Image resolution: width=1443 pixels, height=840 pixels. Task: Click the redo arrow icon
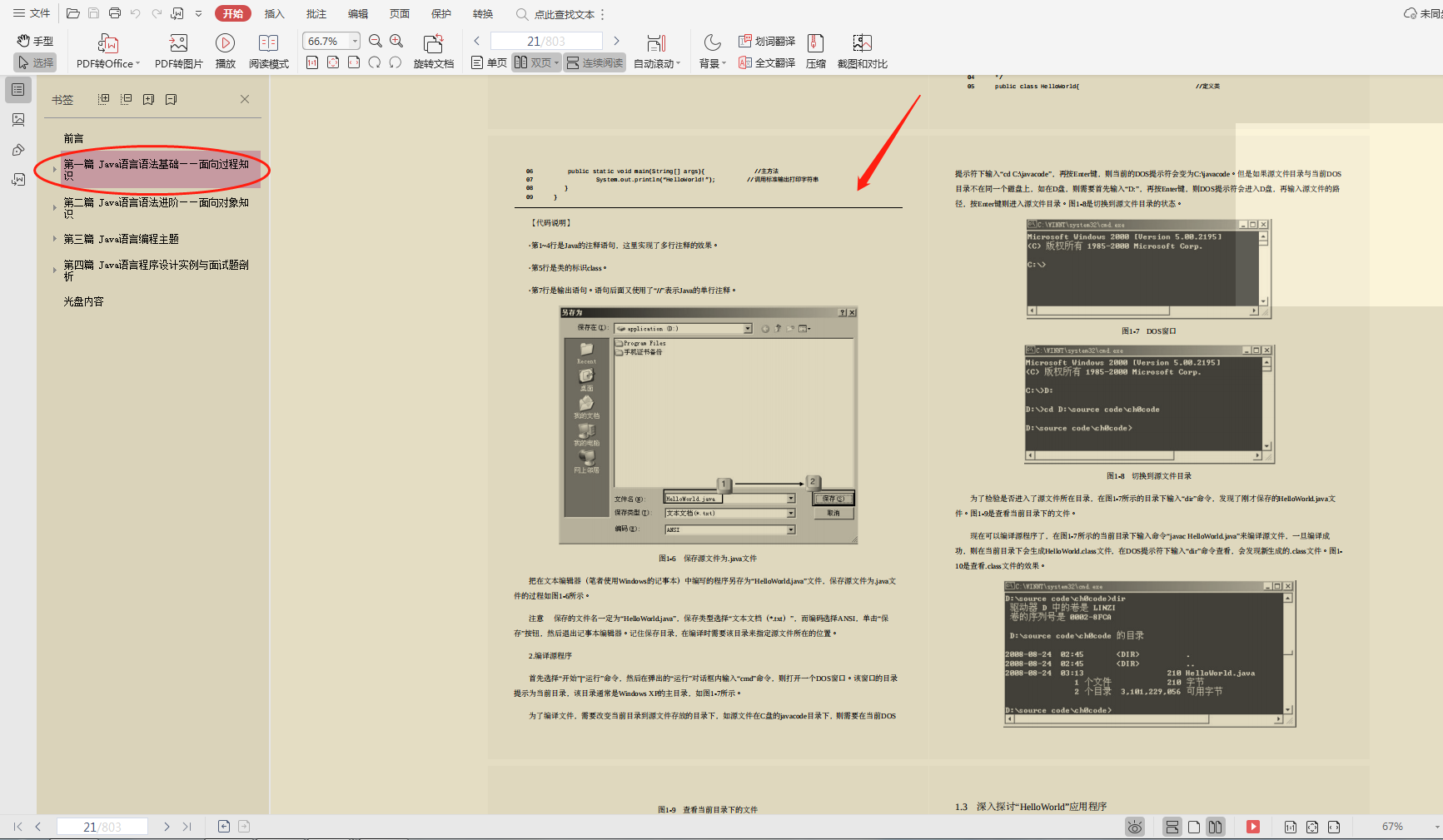click(157, 13)
